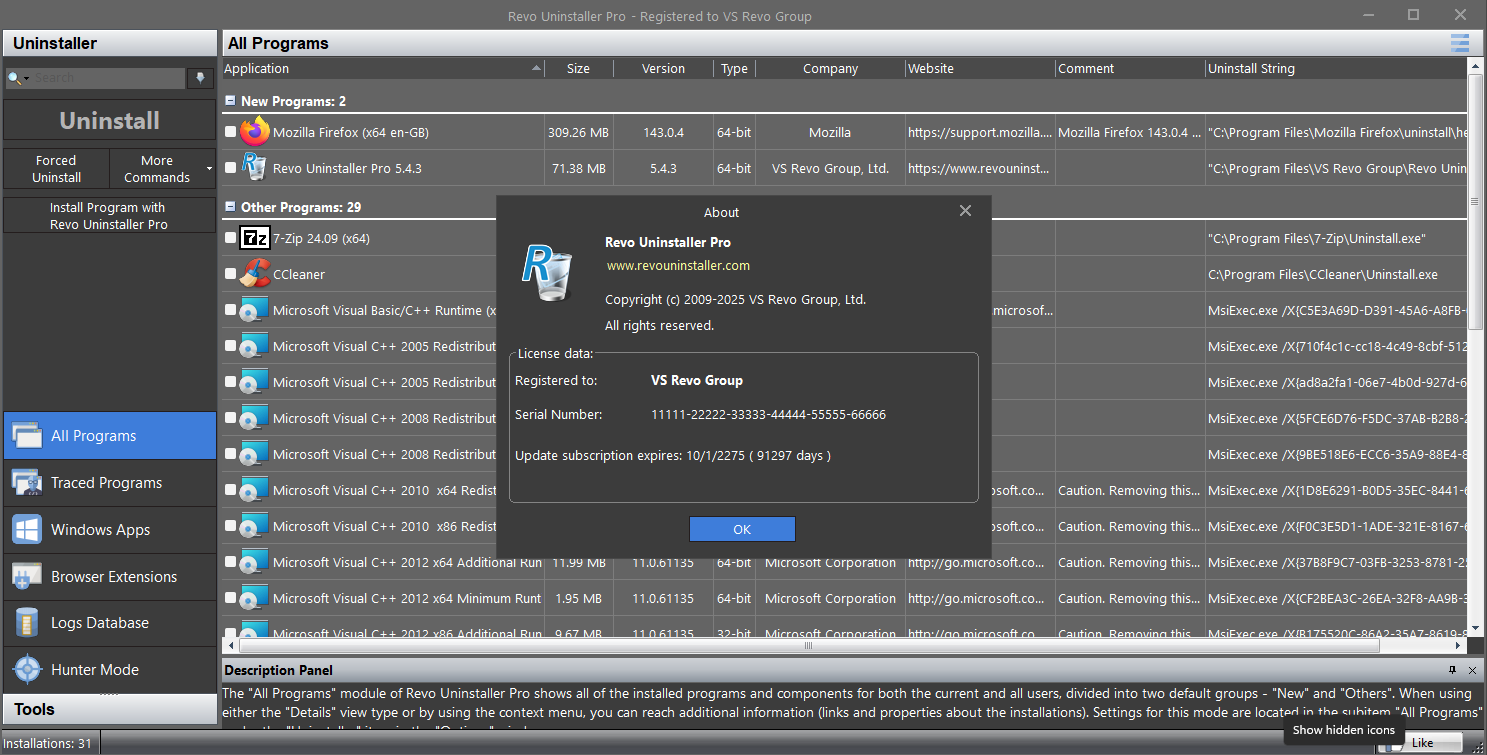Collapse the Other Programs group
Viewport: 1487px width, 755px height.
pyautogui.click(x=230, y=207)
